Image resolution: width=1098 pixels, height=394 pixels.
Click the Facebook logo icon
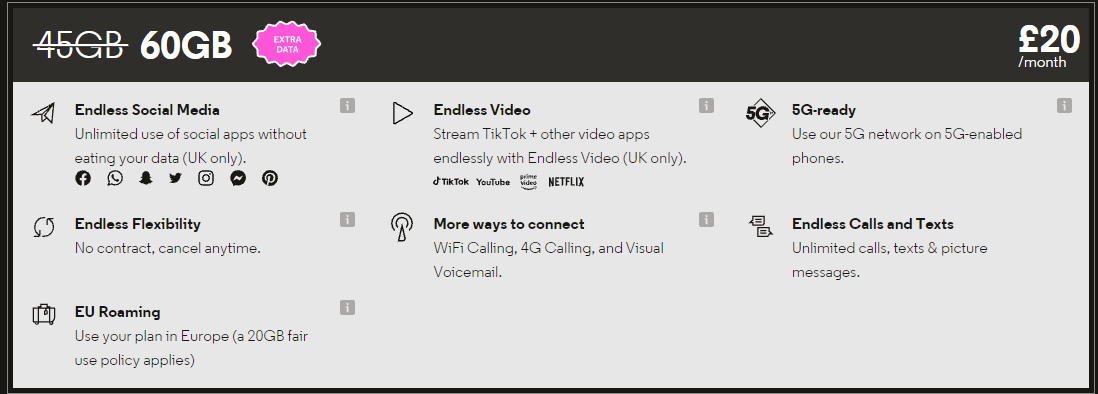click(x=83, y=178)
